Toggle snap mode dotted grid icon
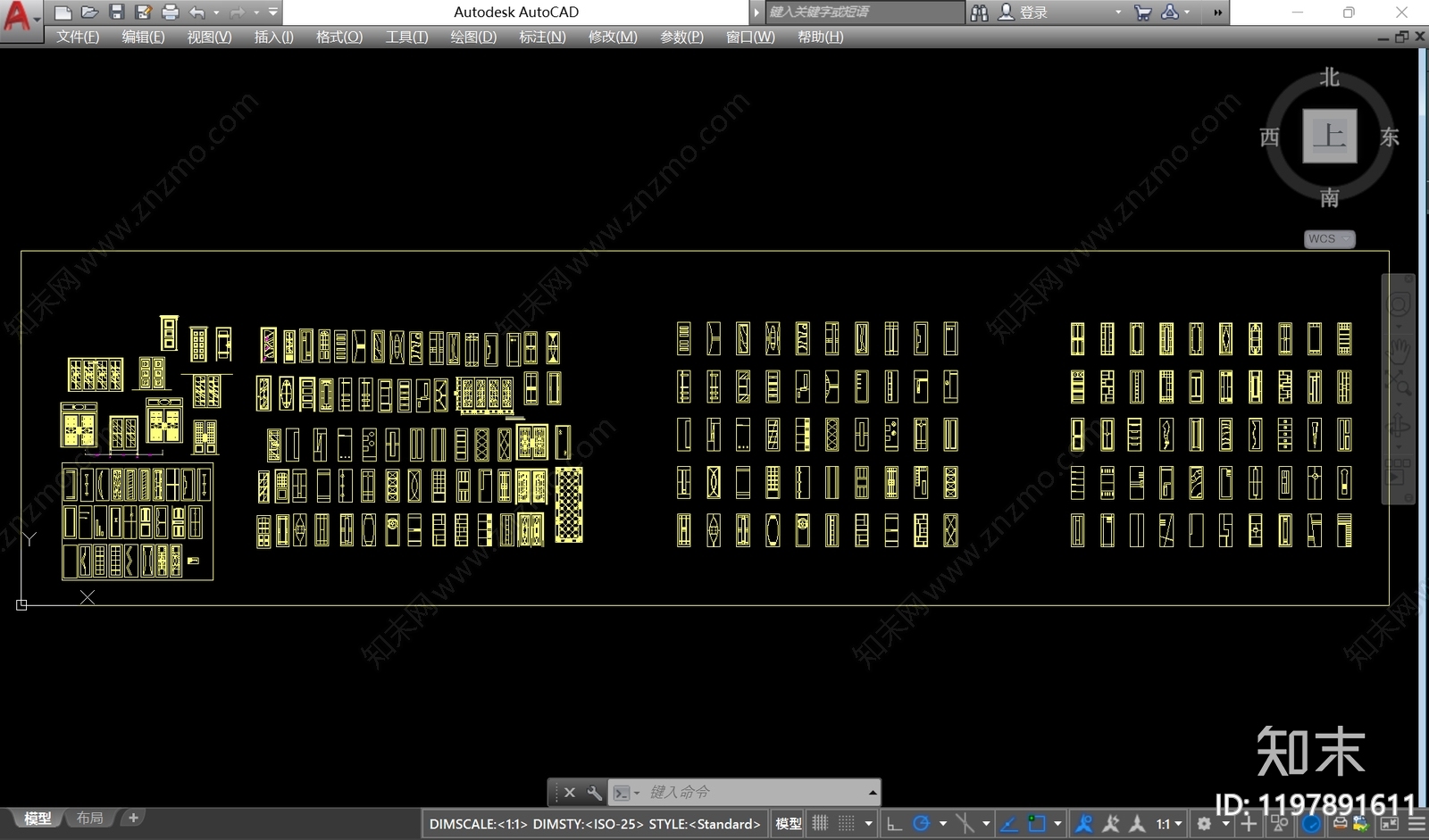1429x840 pixels. click(847, 824)
